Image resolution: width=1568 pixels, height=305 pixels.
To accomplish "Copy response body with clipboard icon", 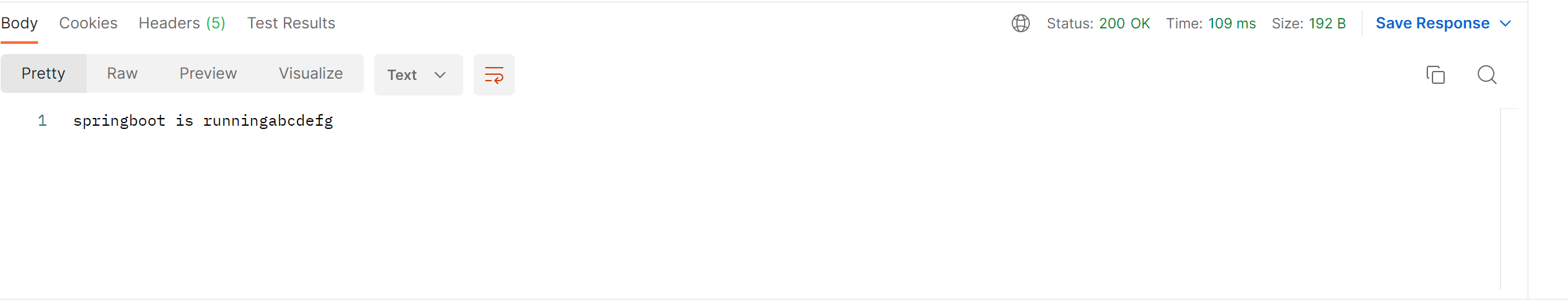I will [1435, 75].
